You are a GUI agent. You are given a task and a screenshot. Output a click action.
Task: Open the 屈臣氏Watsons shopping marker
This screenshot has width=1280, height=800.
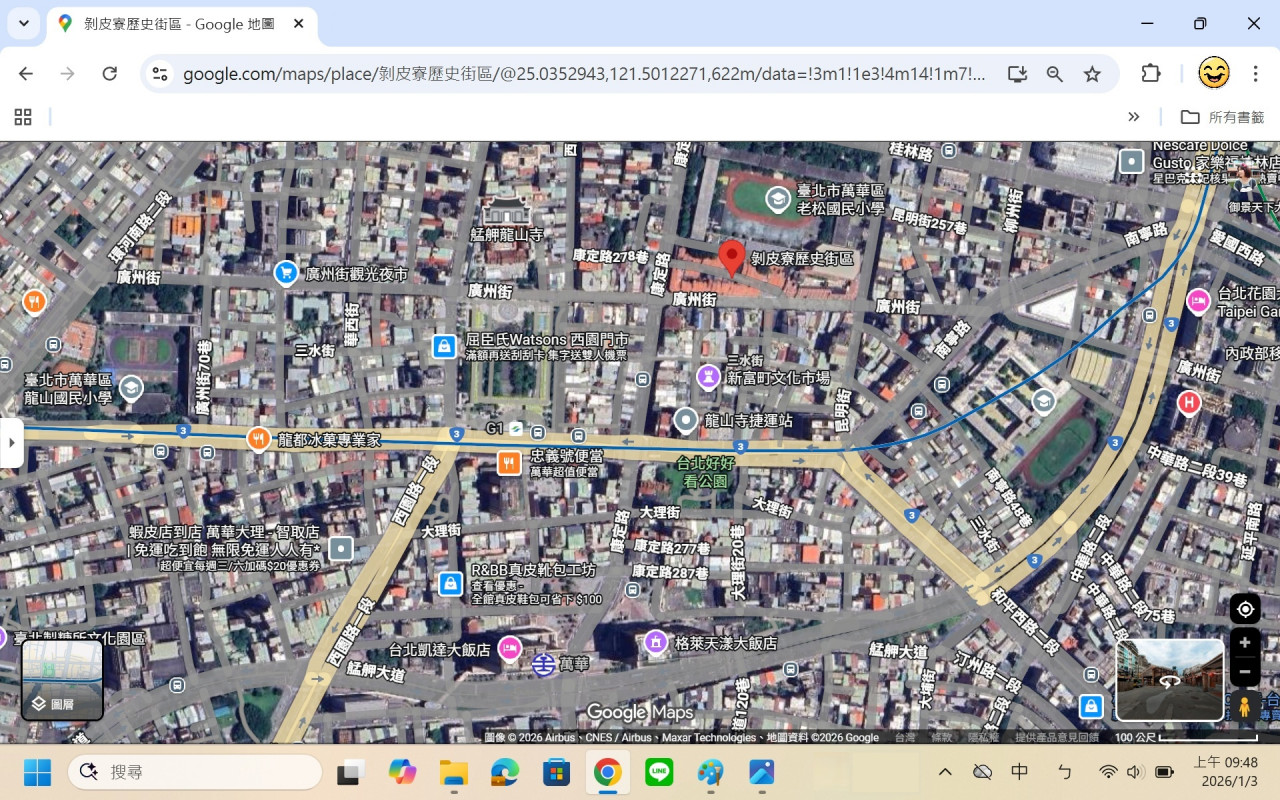445,346
